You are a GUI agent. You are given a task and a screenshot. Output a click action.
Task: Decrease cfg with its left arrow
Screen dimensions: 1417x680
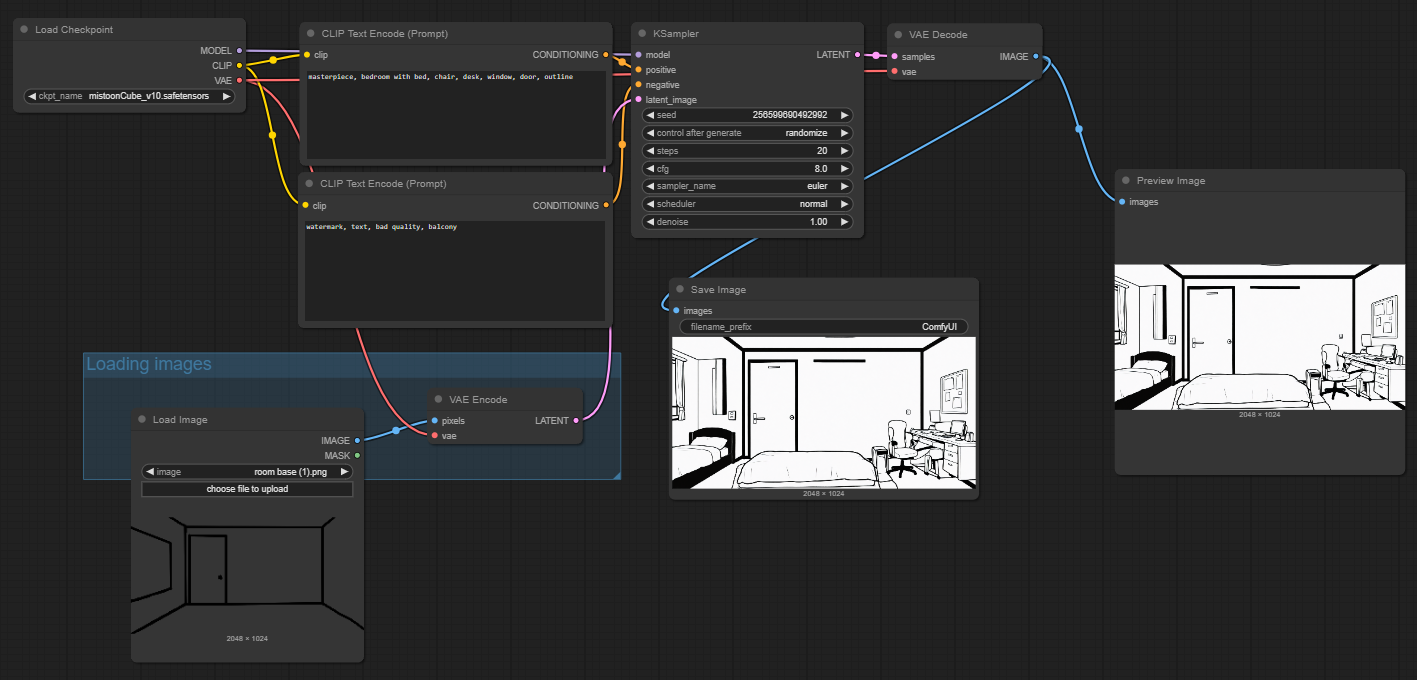pyautogui.click(x=650, y=169)
